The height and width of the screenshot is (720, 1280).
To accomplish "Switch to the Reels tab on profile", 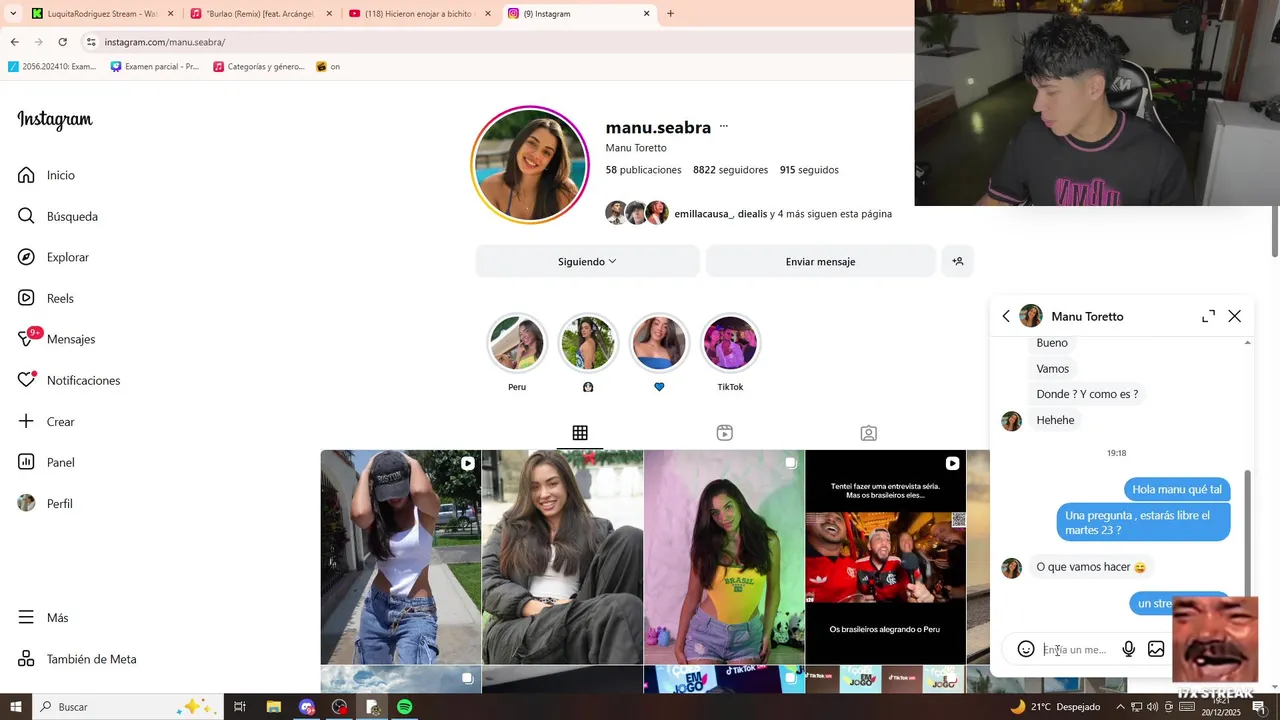I will tap(725, 433).
